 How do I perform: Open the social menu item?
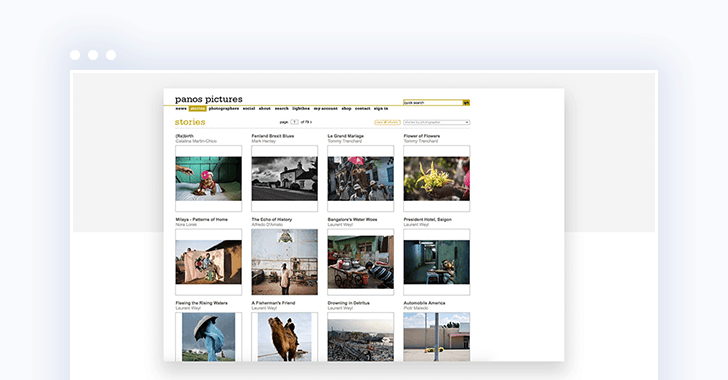point(249,109)
